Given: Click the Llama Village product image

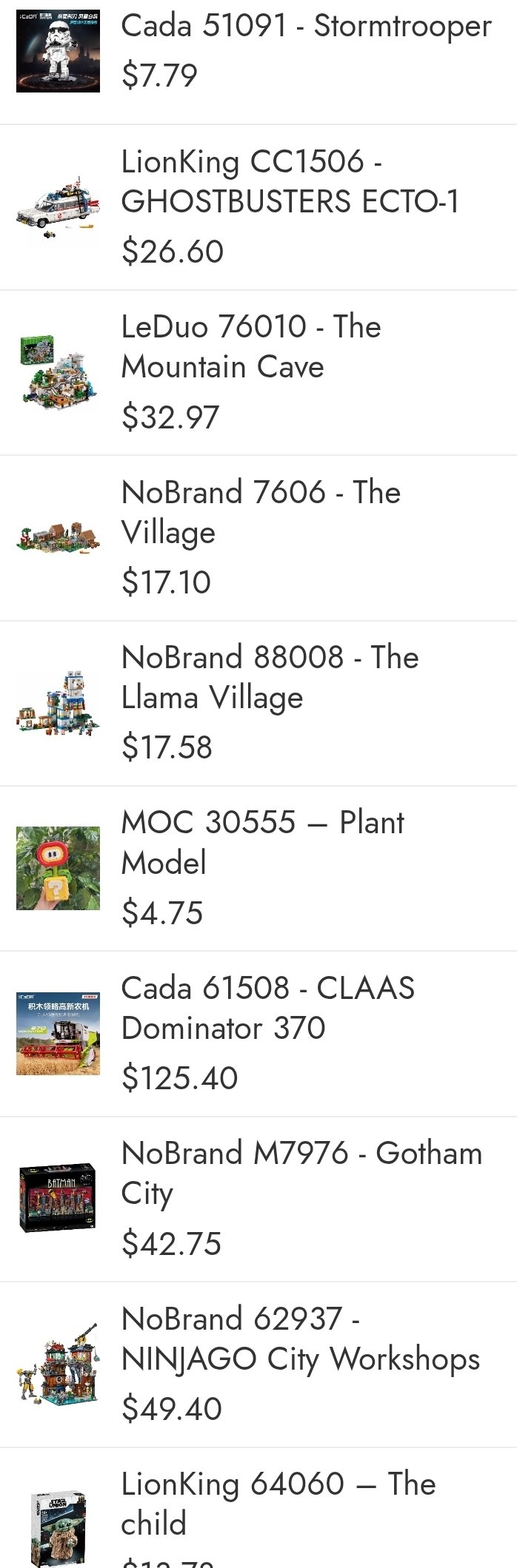Looking at the screenshot, I should 58,703.
